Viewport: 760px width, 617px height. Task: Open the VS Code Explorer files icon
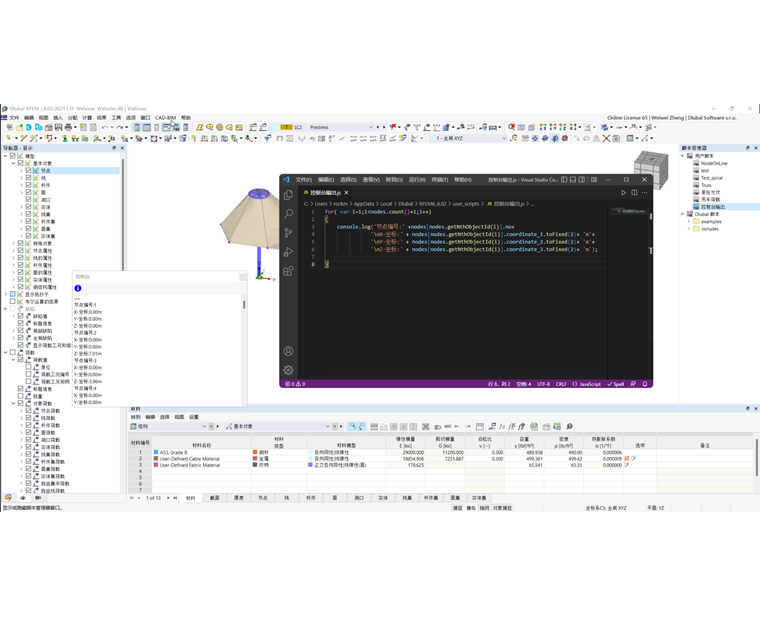pos(288,195)
